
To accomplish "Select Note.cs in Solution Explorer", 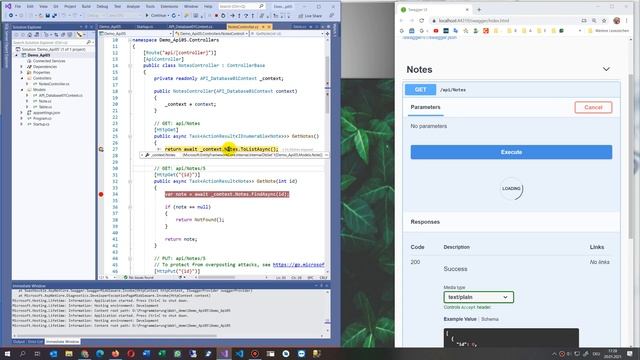I will click(x=45, y=101).
